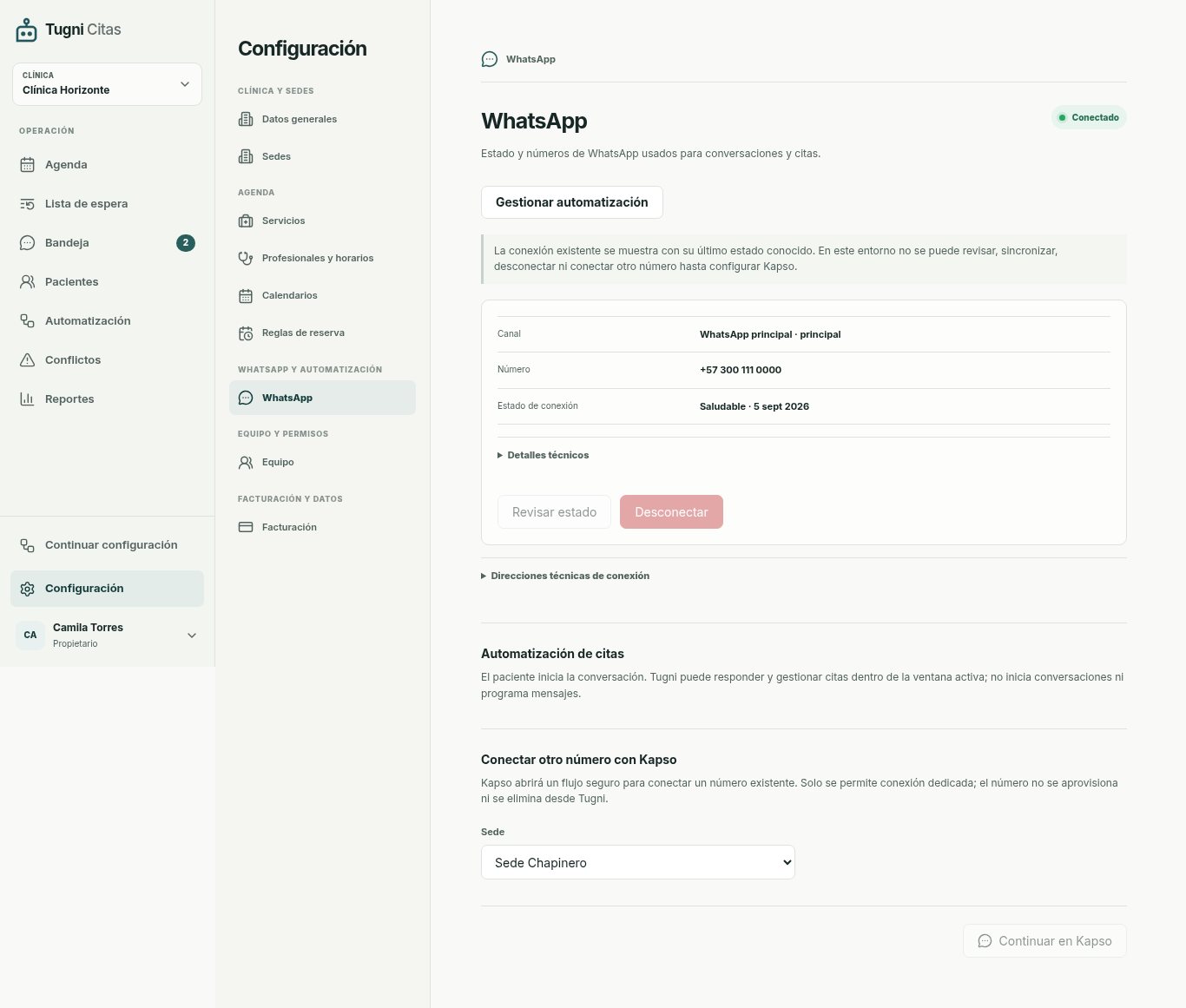The image size is (1186, 1008).
Task: Open the Sede Chapinero dropdown
Action: coord(638,862)
